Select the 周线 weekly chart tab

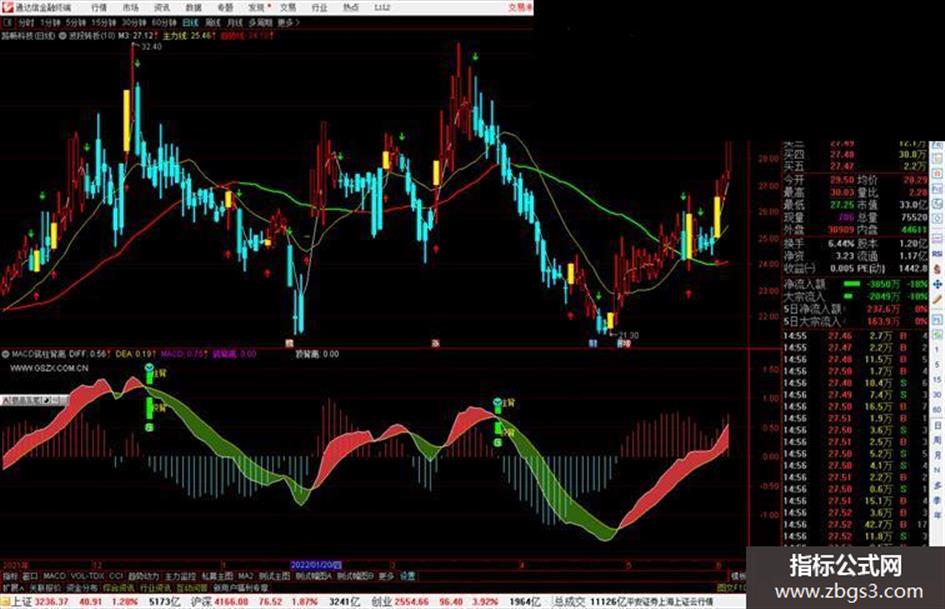click(213, 23)
